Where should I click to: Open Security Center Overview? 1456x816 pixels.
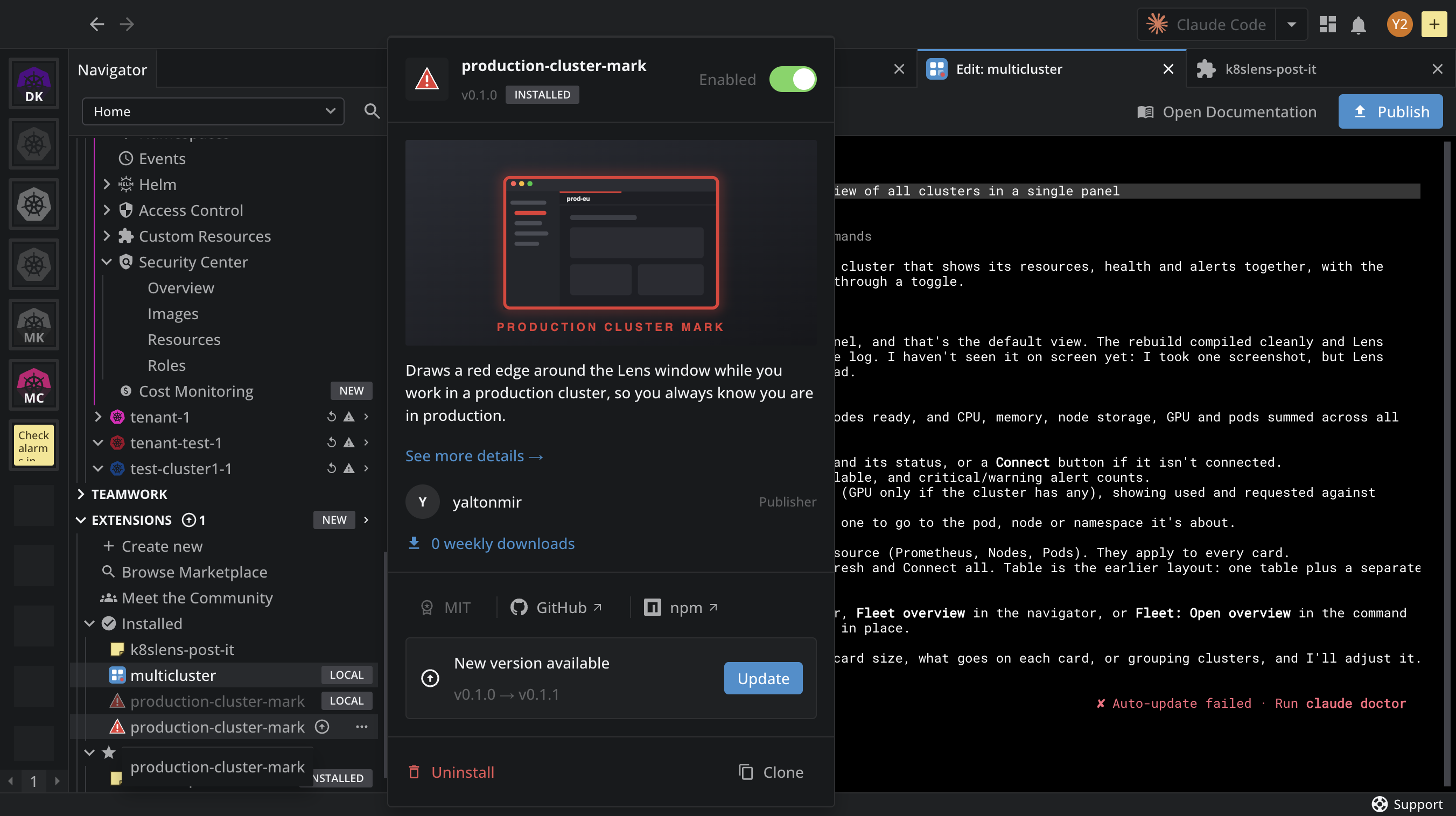181,287
